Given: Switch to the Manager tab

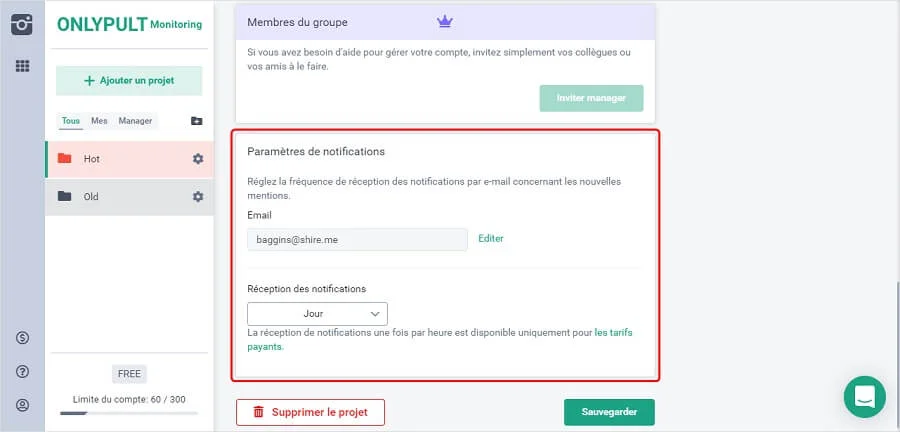Looking at the screenshot, I should (x=135, y=121).
